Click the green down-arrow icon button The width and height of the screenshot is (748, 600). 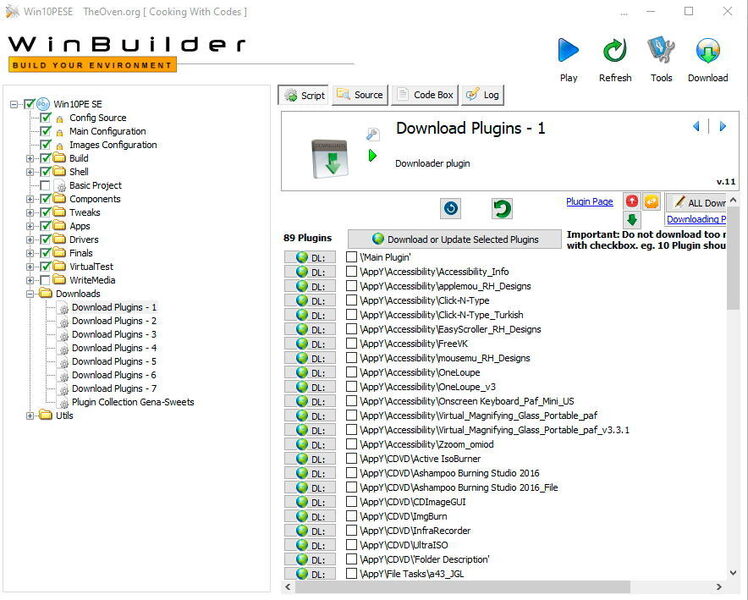pos(632,220)
